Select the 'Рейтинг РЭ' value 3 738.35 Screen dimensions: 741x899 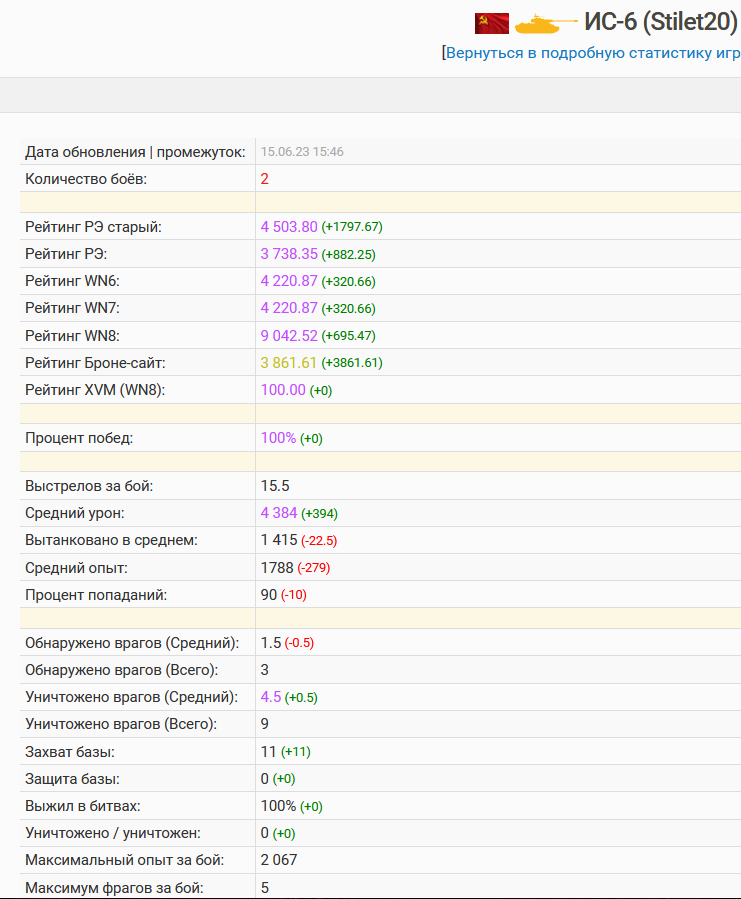289,254
